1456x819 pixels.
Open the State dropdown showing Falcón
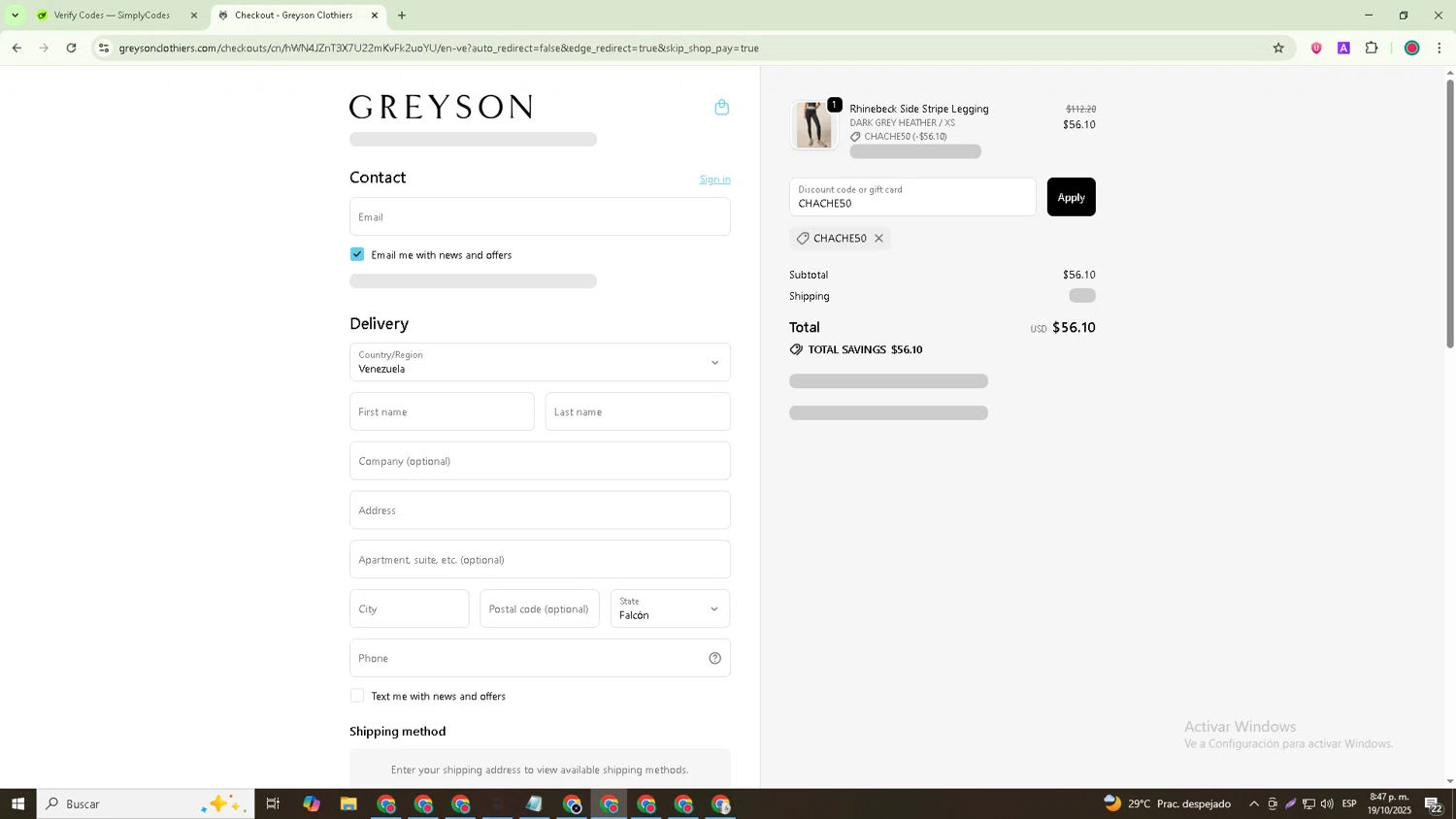670,608
